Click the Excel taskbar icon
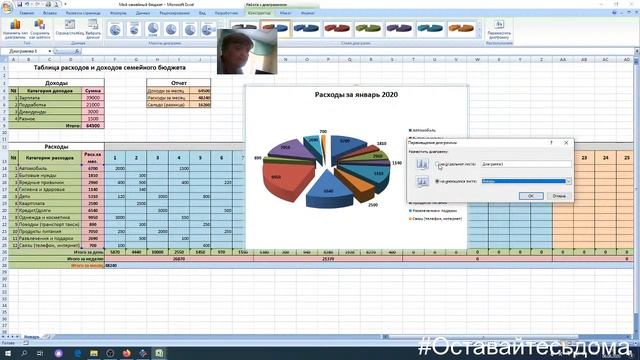Viewport: 640px width, 360px height. click(x=159, y=353)
